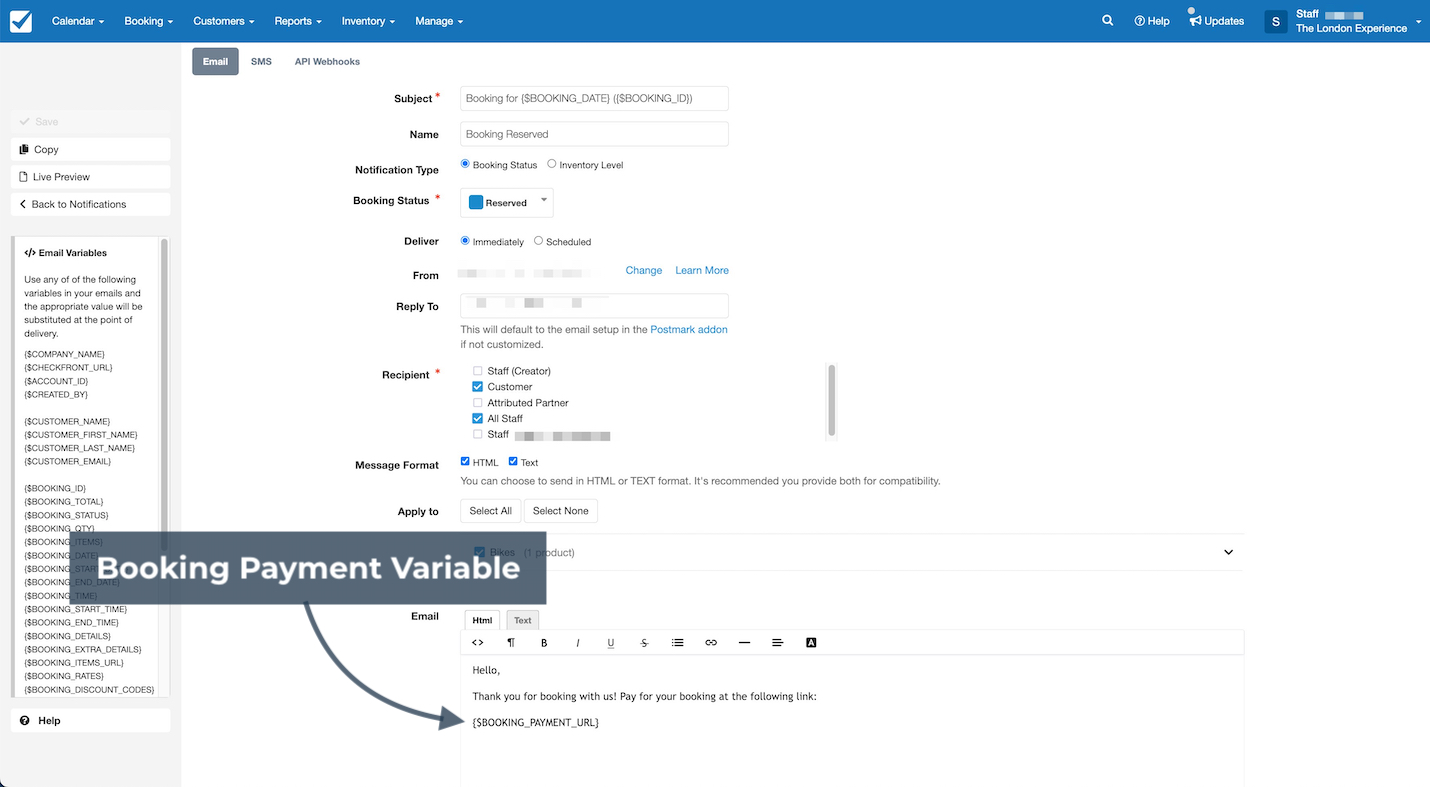Click into the Subject input field
The height and width of the screenshot is (787, 1430).
tap(594, 98)
